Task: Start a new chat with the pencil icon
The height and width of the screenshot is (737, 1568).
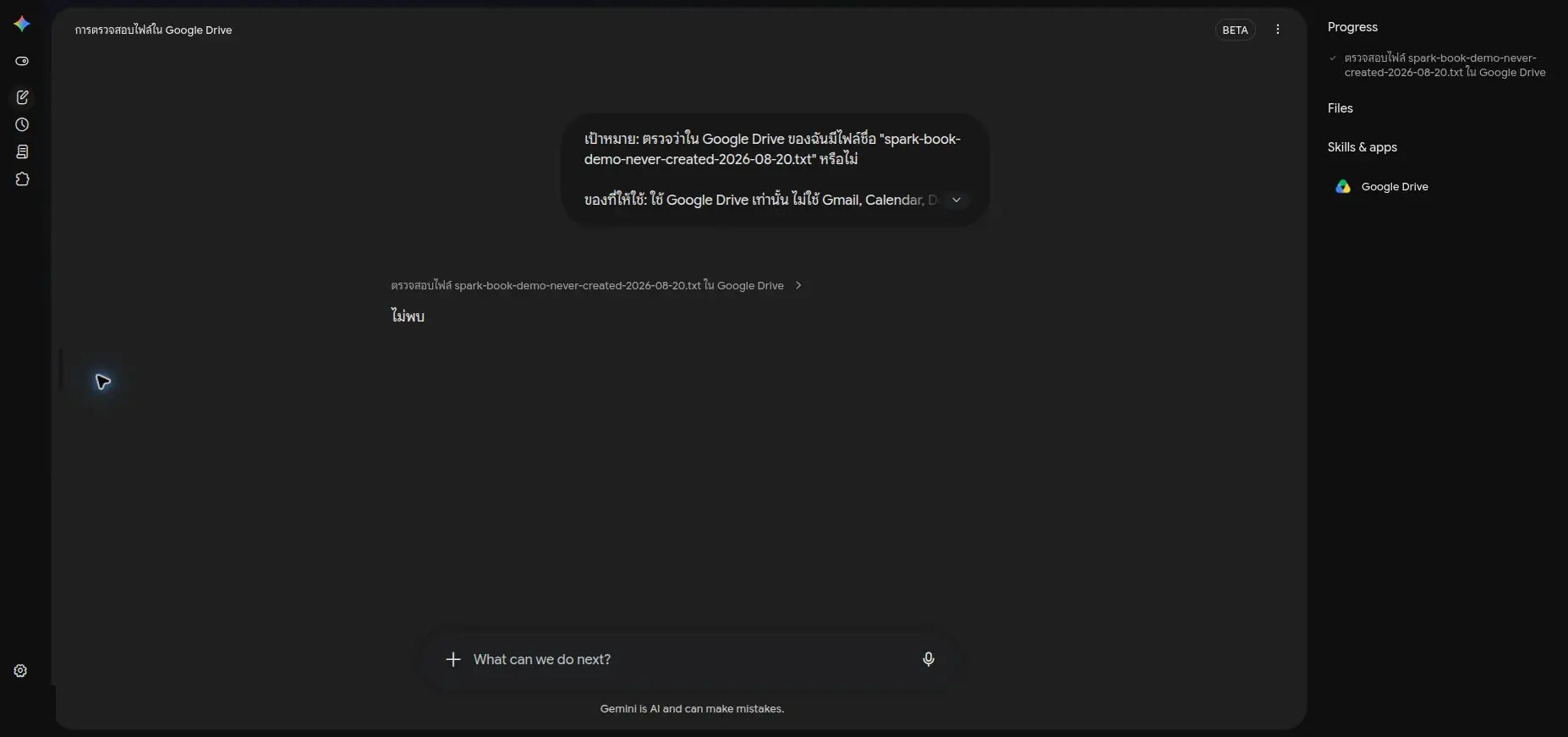Action: 22,97
